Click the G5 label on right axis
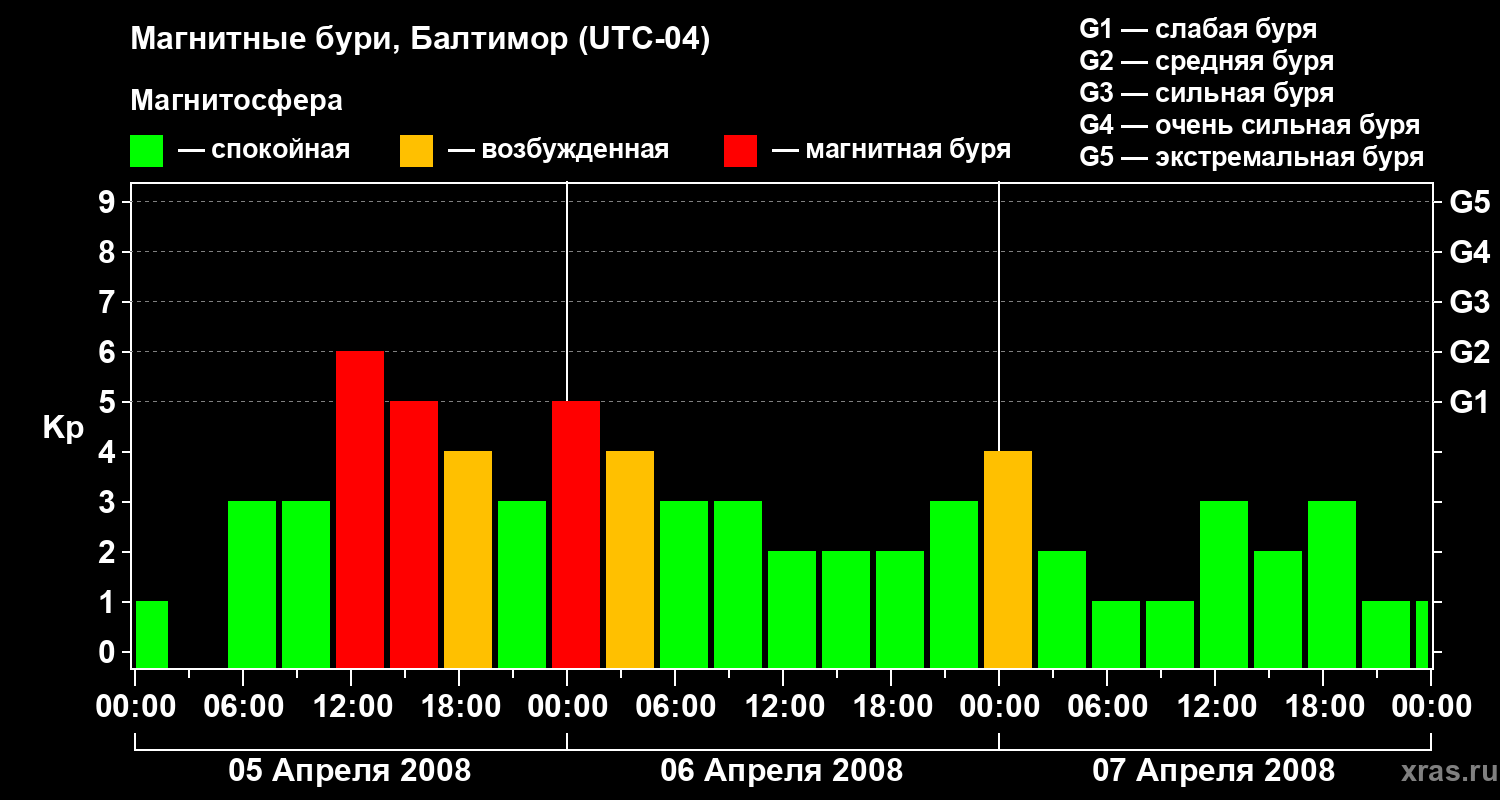This screenshot has height=800, width=1500. [x=1469, y=202]
